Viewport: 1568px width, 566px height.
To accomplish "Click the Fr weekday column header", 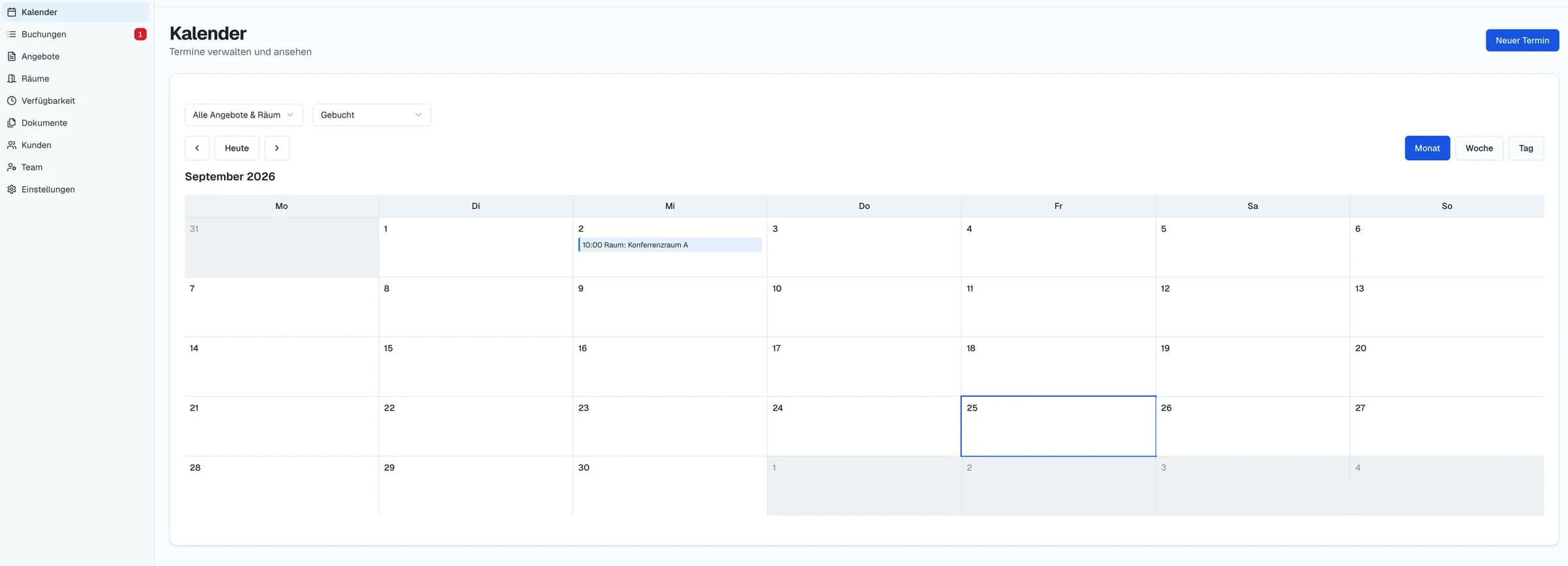I will click(1058, 206).
